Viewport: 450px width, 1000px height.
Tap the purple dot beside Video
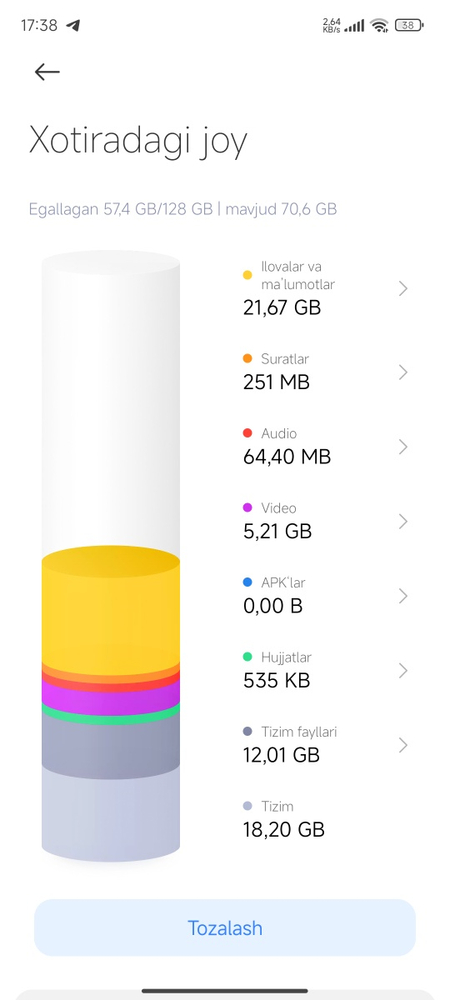coord(248,508)
